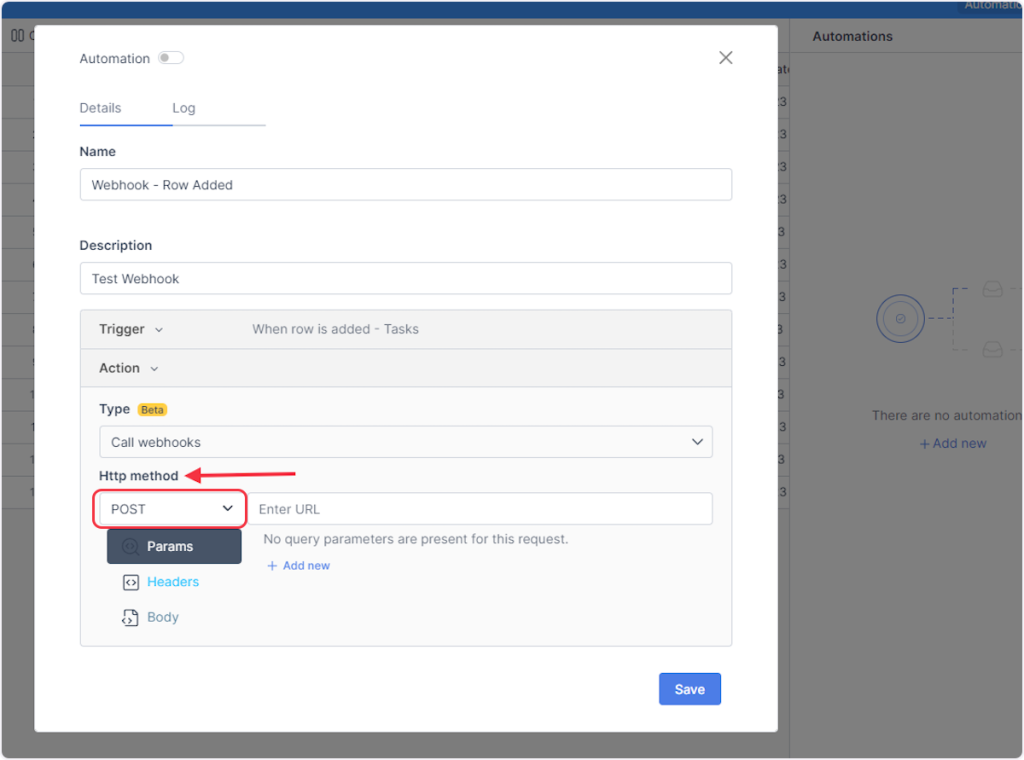The height and width of the screenshot is (760, 1024).
Task: Expand the Trigger section chevron
Action: tap(159, 330)
